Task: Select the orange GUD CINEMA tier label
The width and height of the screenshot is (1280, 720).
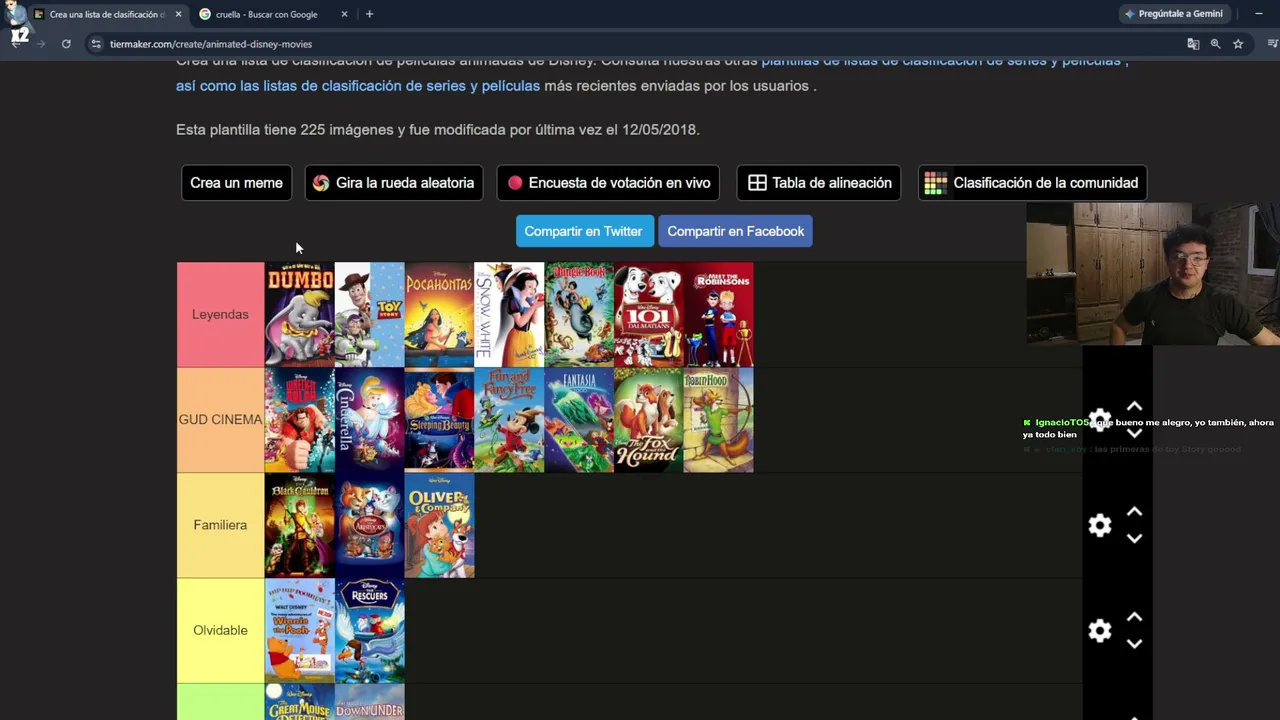Action: (x=220, y=420)
